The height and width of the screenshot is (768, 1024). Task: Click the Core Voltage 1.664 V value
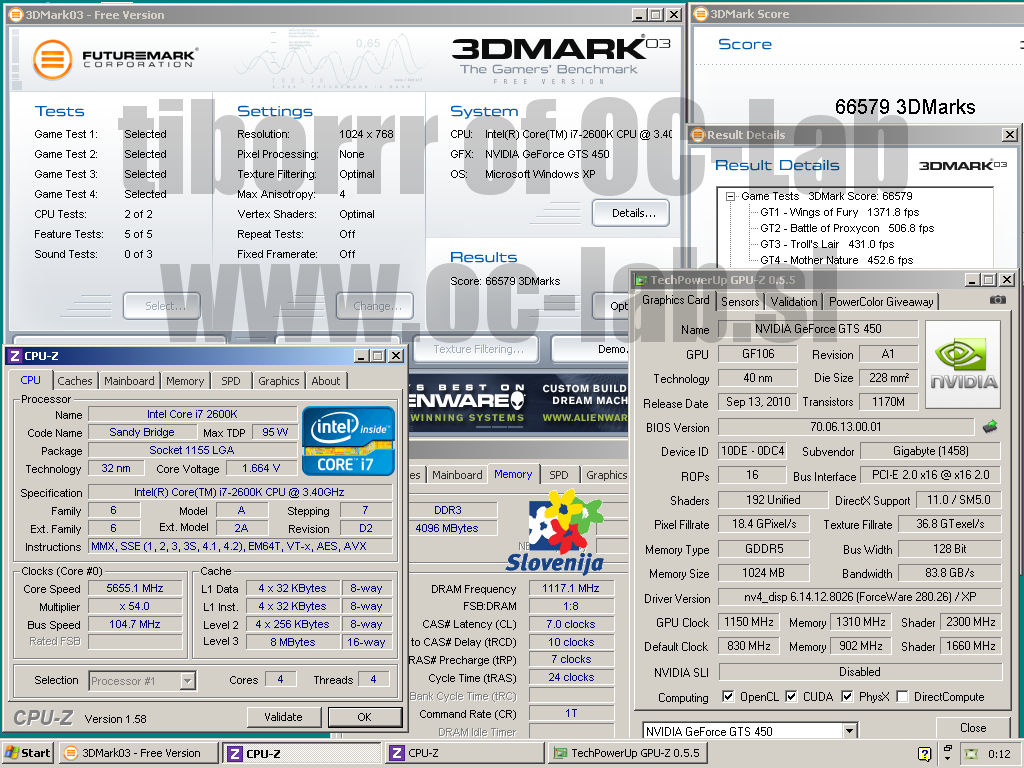click(x=261, y=468)
